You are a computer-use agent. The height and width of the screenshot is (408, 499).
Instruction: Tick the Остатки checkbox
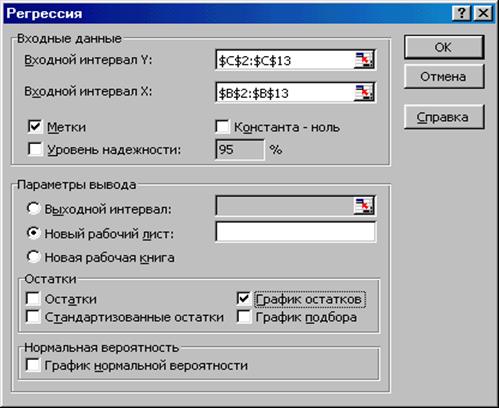(33, 299)
